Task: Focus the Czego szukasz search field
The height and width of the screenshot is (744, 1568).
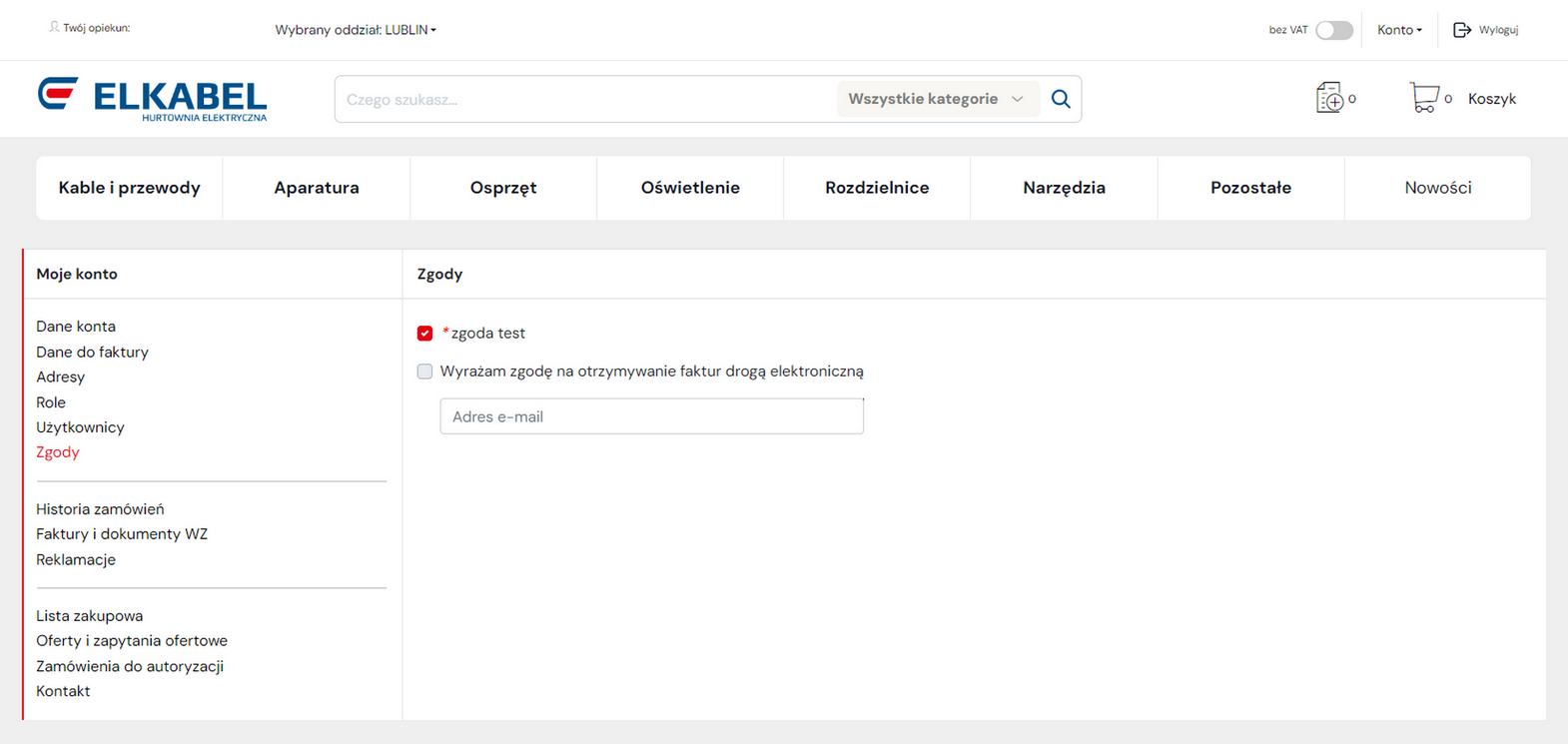Action: point(586,99)
